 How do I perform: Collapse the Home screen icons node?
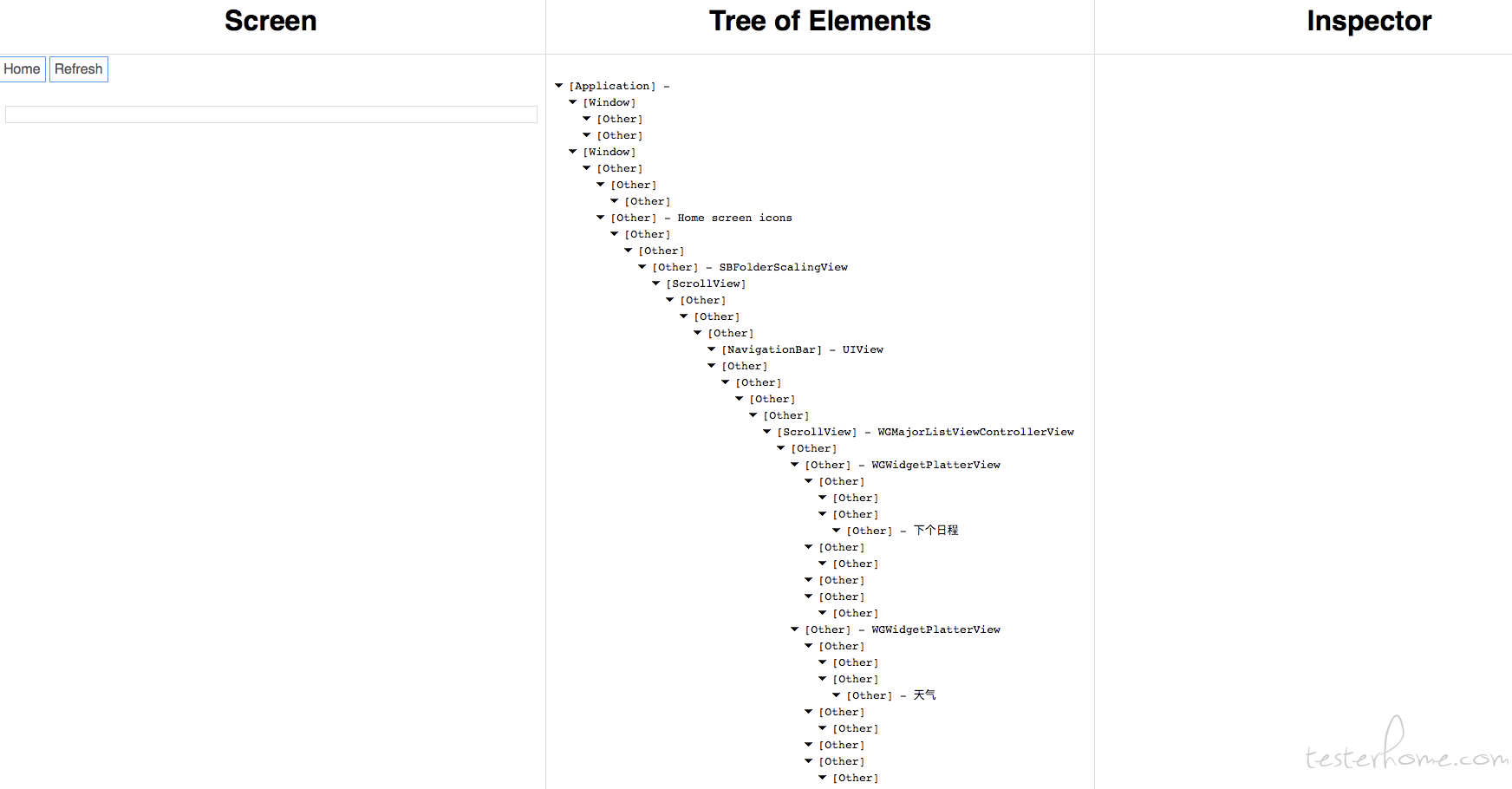[x=601, y=218]
